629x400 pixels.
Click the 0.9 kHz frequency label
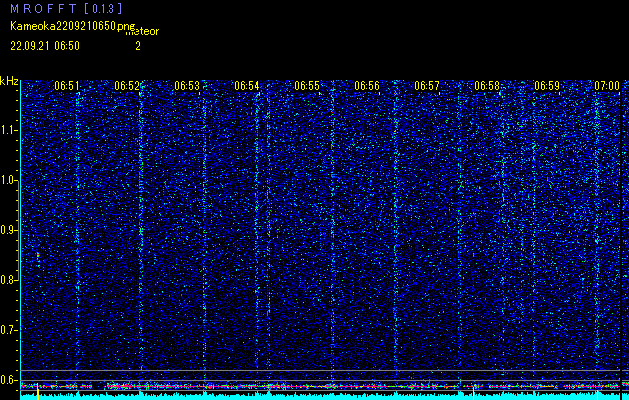point(8,230)
